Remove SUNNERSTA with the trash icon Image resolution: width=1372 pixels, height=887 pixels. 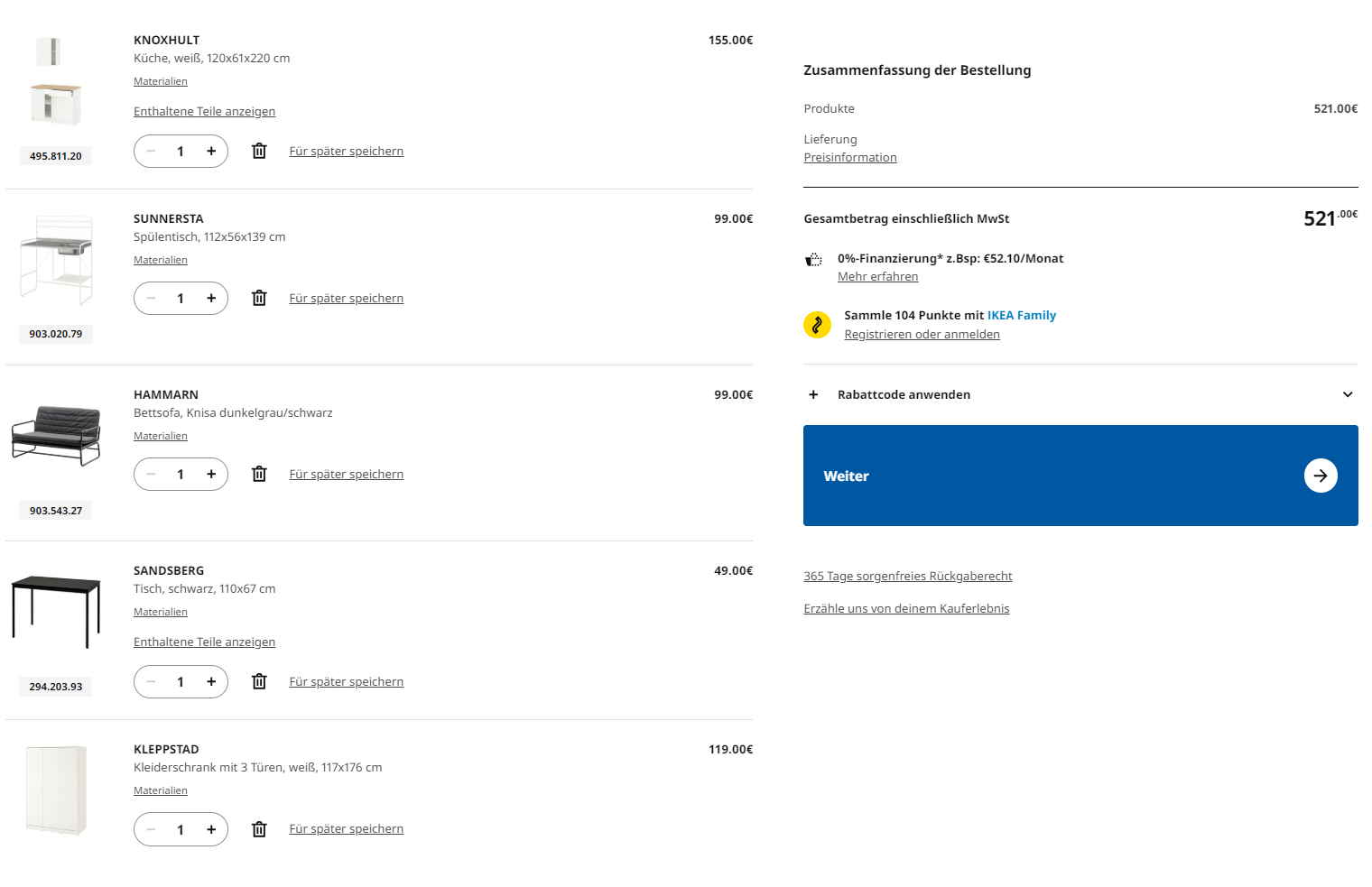tap(259, 298)
